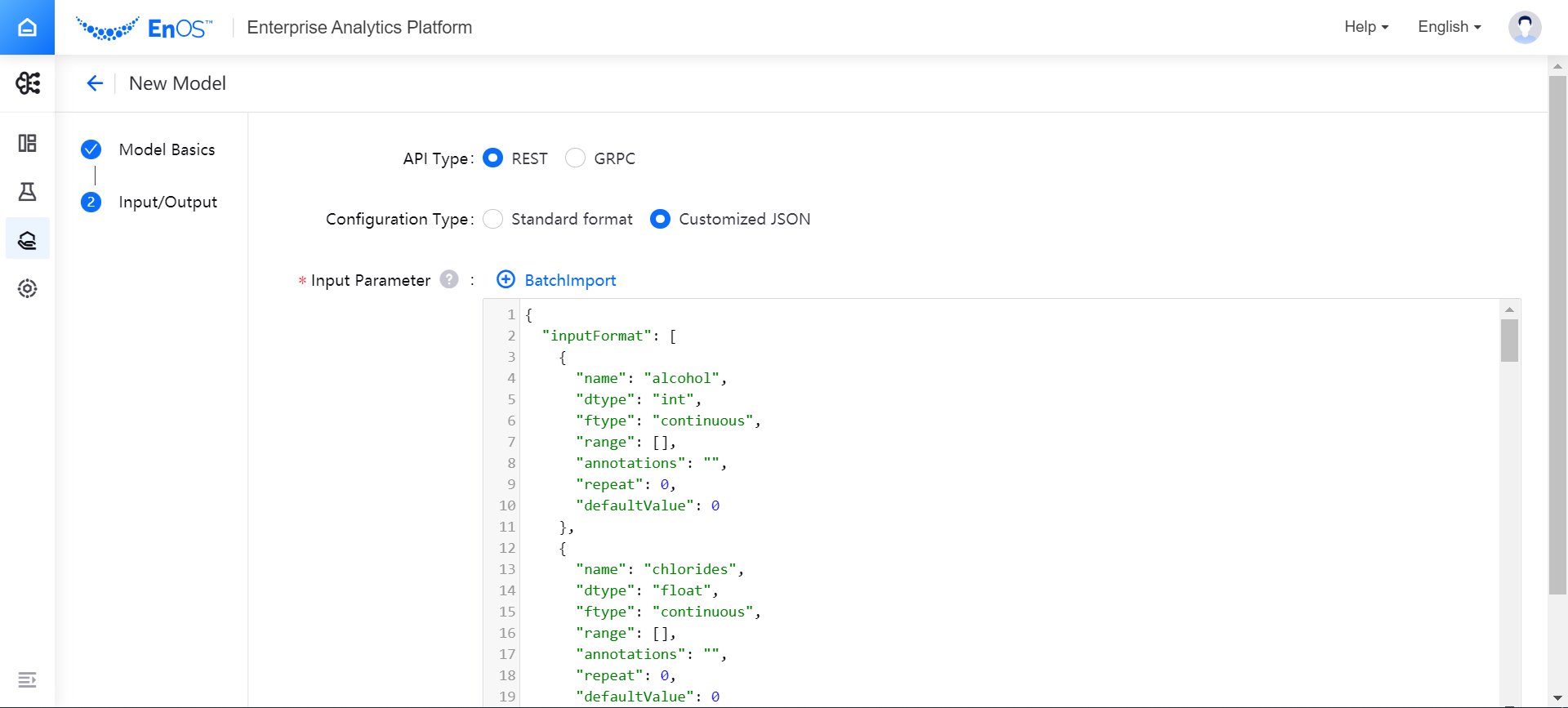Open the user avatar menu
Image resolution: width=1568 pixels, height=708 pixels.
tap(1525, 27)
